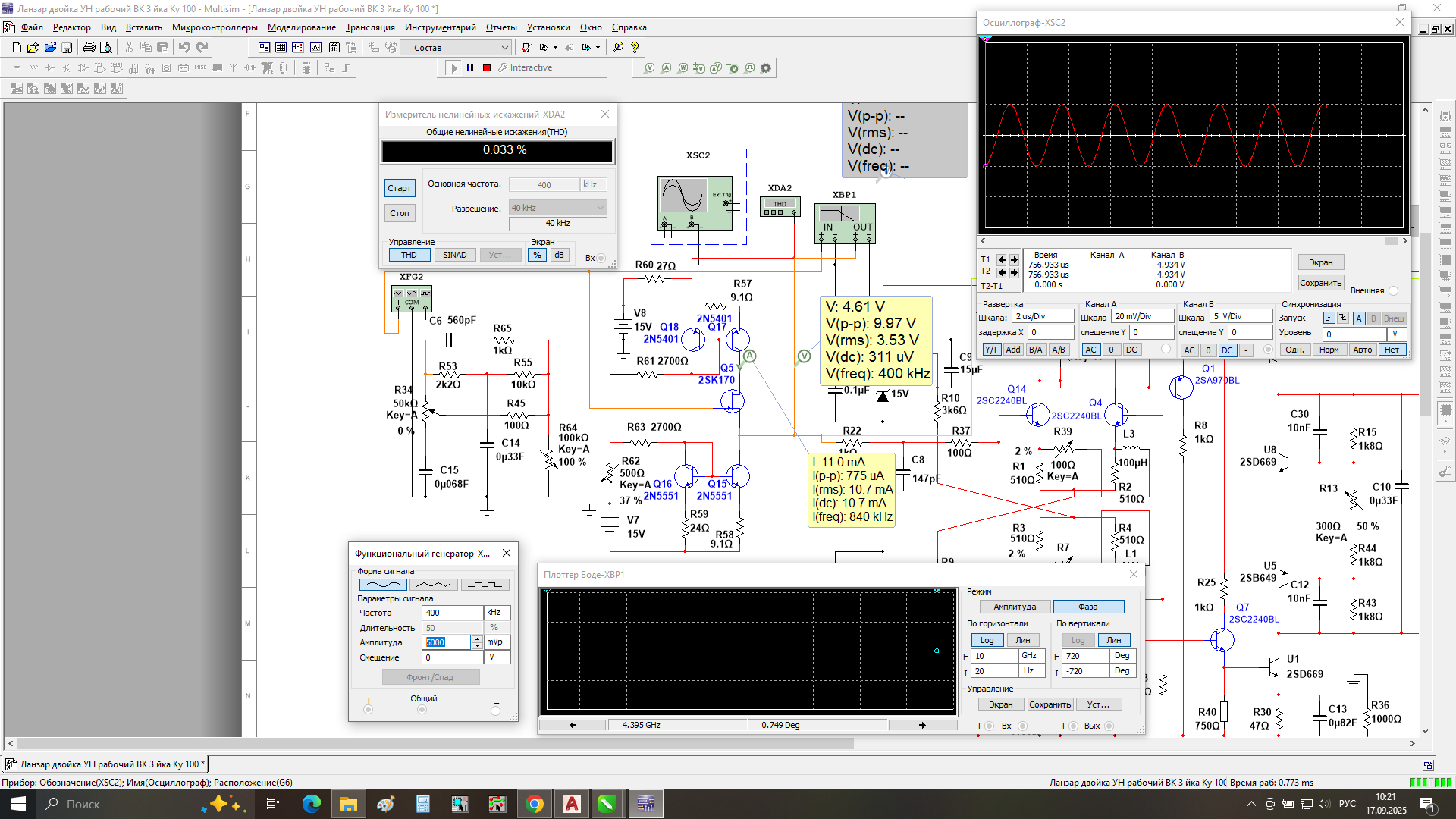The width and height of the screenshot is (1456, 819).
Task: Switch Bode plotter to Амплитуда mode
Action: click(x=1014, y=607)
